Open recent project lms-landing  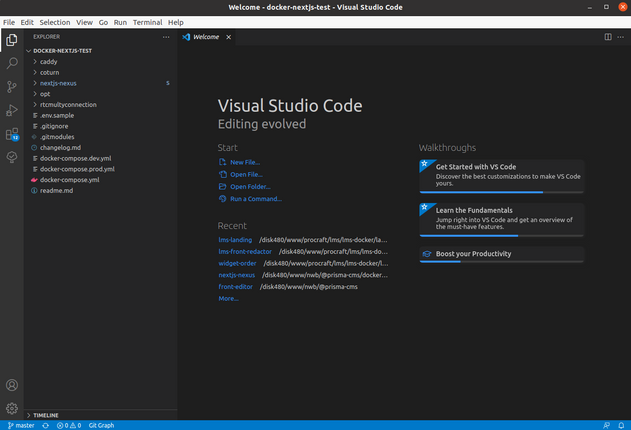[x=235, y=240]
